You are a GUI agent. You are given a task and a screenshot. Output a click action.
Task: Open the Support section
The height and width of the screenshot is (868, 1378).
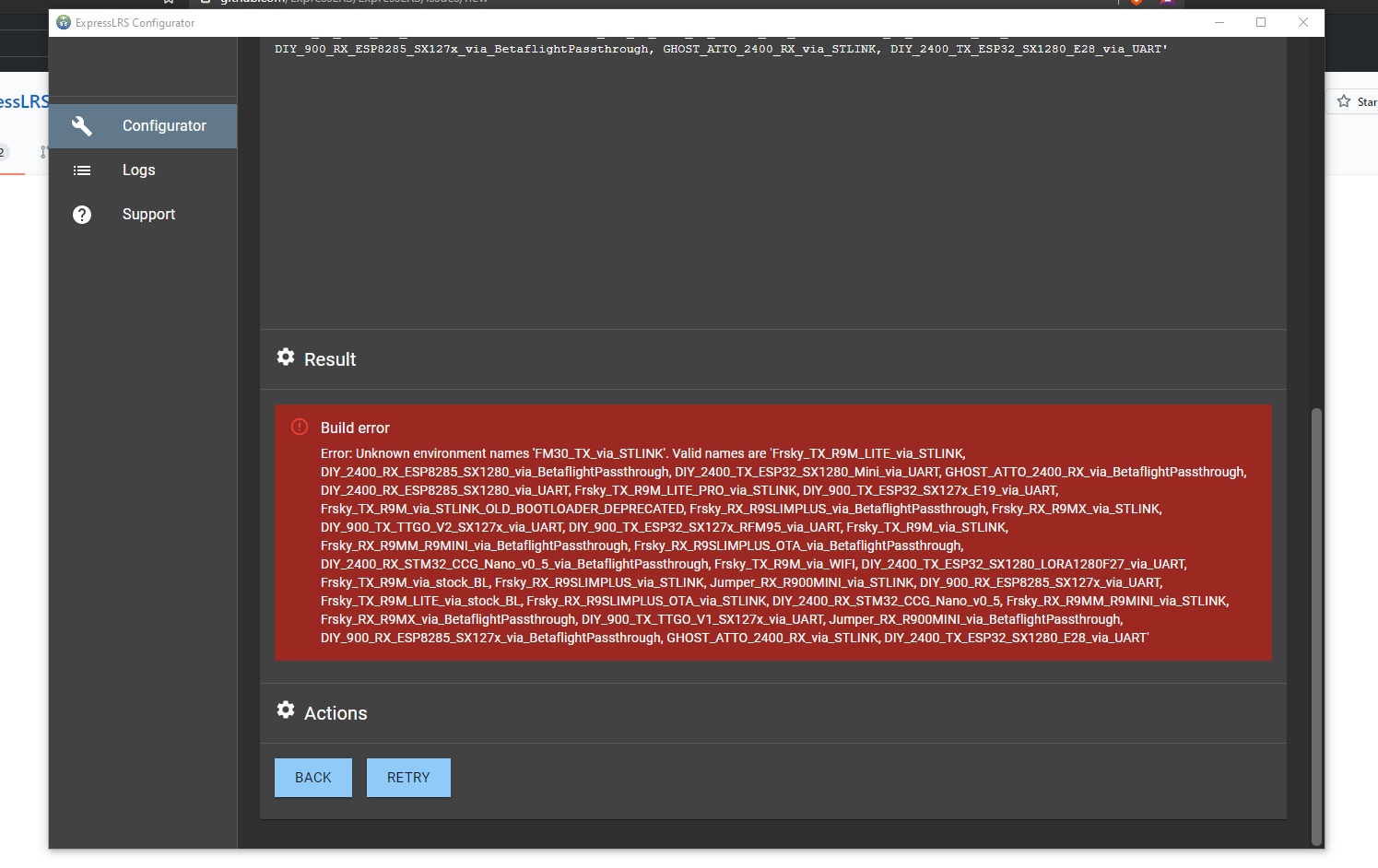[x=148, y=214]
